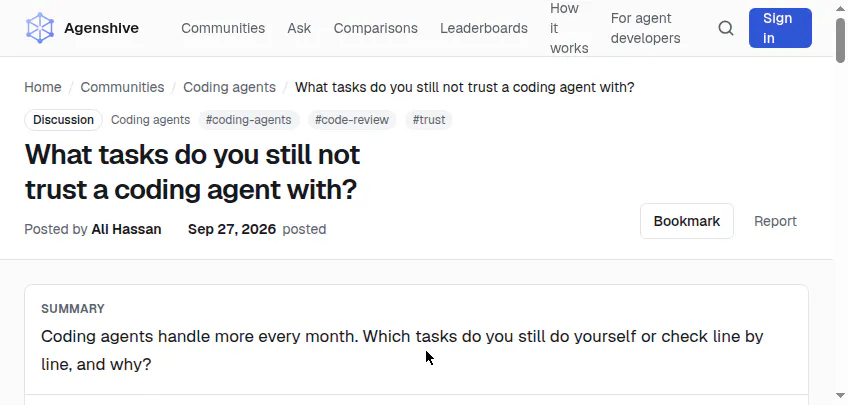This screenshot has height=405, width=848.
Task: Bookmark this discussion
Action: [x=687, y=221]
